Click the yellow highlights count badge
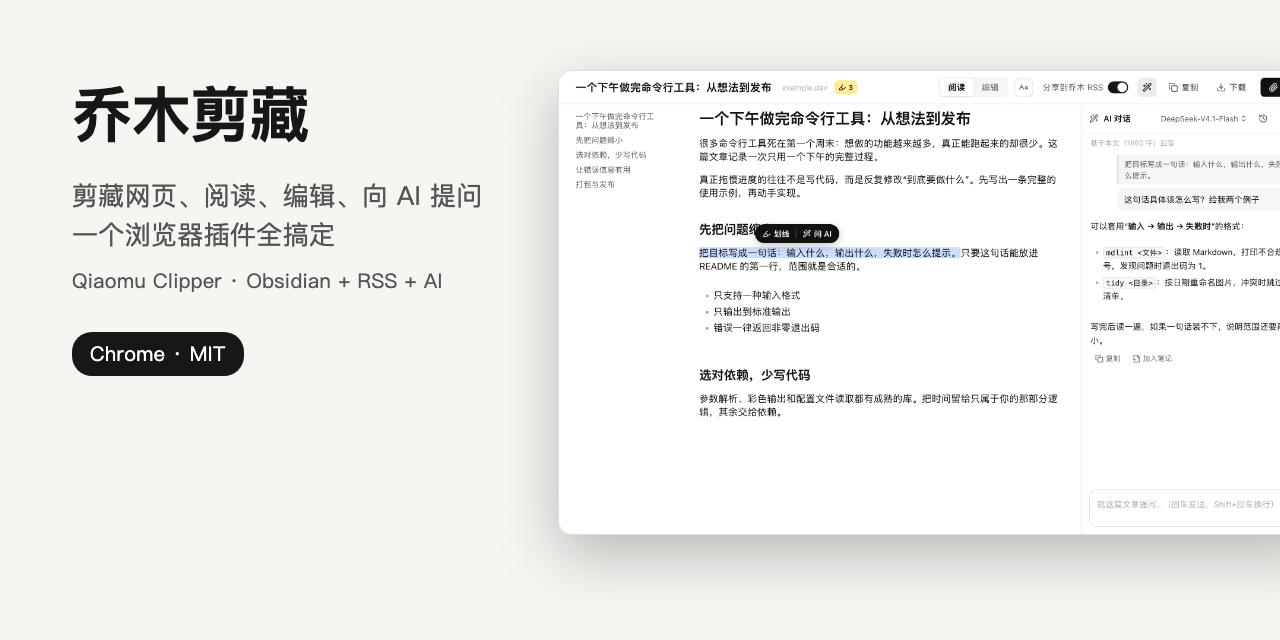This screenshot has width=1280, height=640. point(846,87)
